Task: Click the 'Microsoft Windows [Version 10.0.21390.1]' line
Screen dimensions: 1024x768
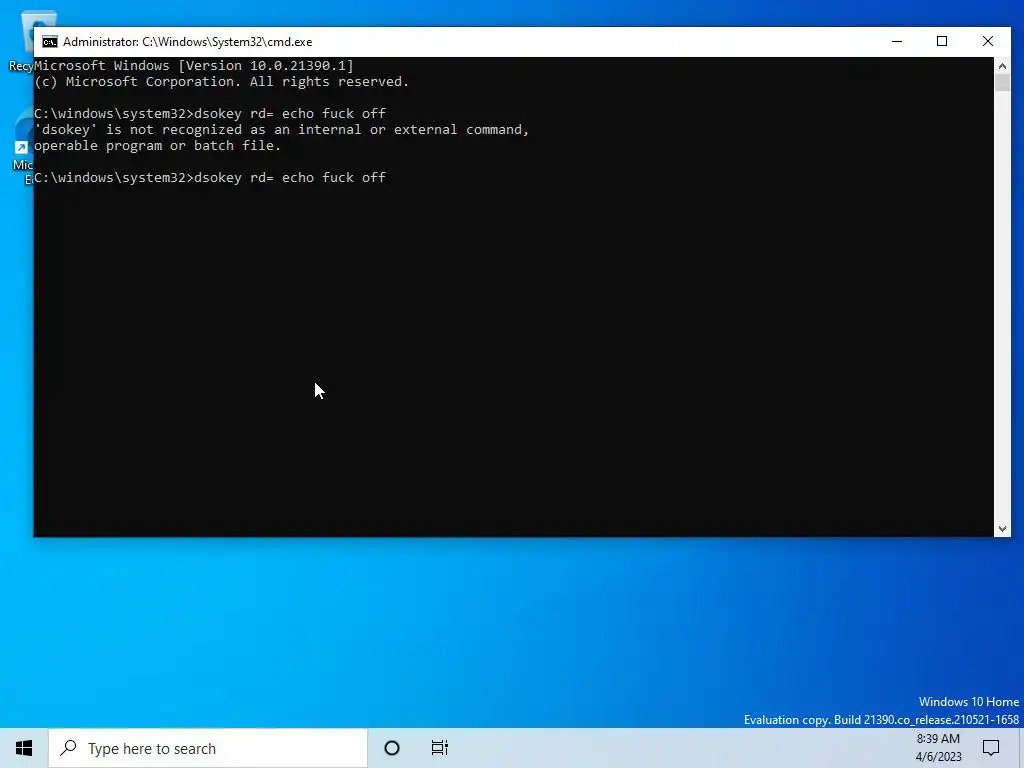Action: 194,65
